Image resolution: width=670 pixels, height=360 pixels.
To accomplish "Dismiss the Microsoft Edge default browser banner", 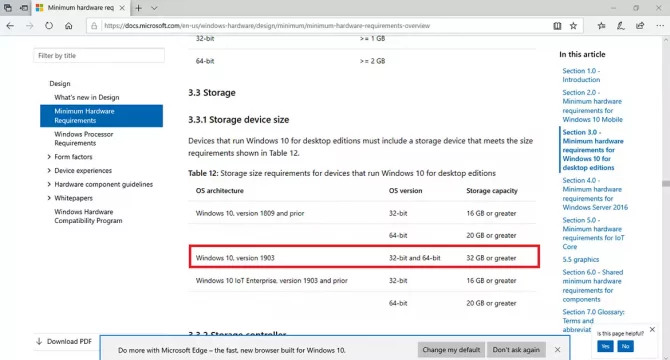I will click(557, 350).
